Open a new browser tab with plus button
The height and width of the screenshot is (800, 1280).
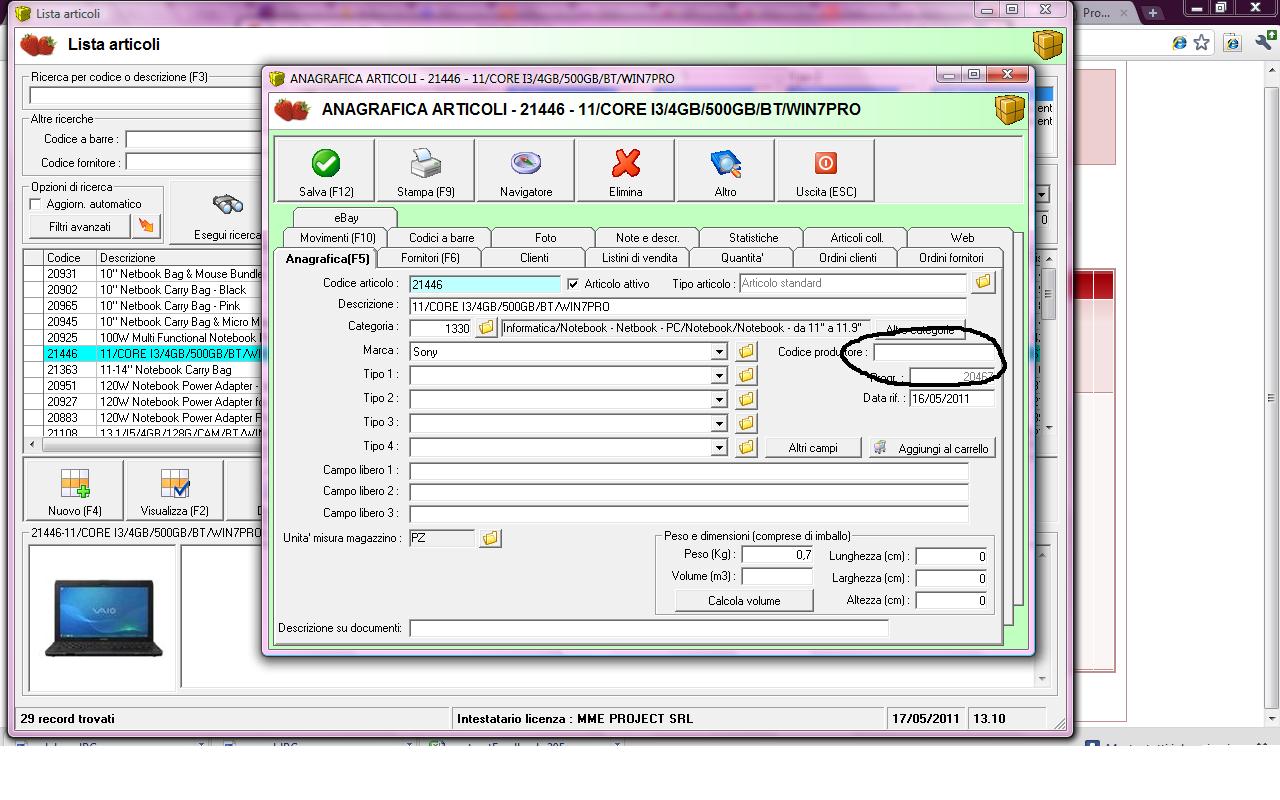(1153, 13)
